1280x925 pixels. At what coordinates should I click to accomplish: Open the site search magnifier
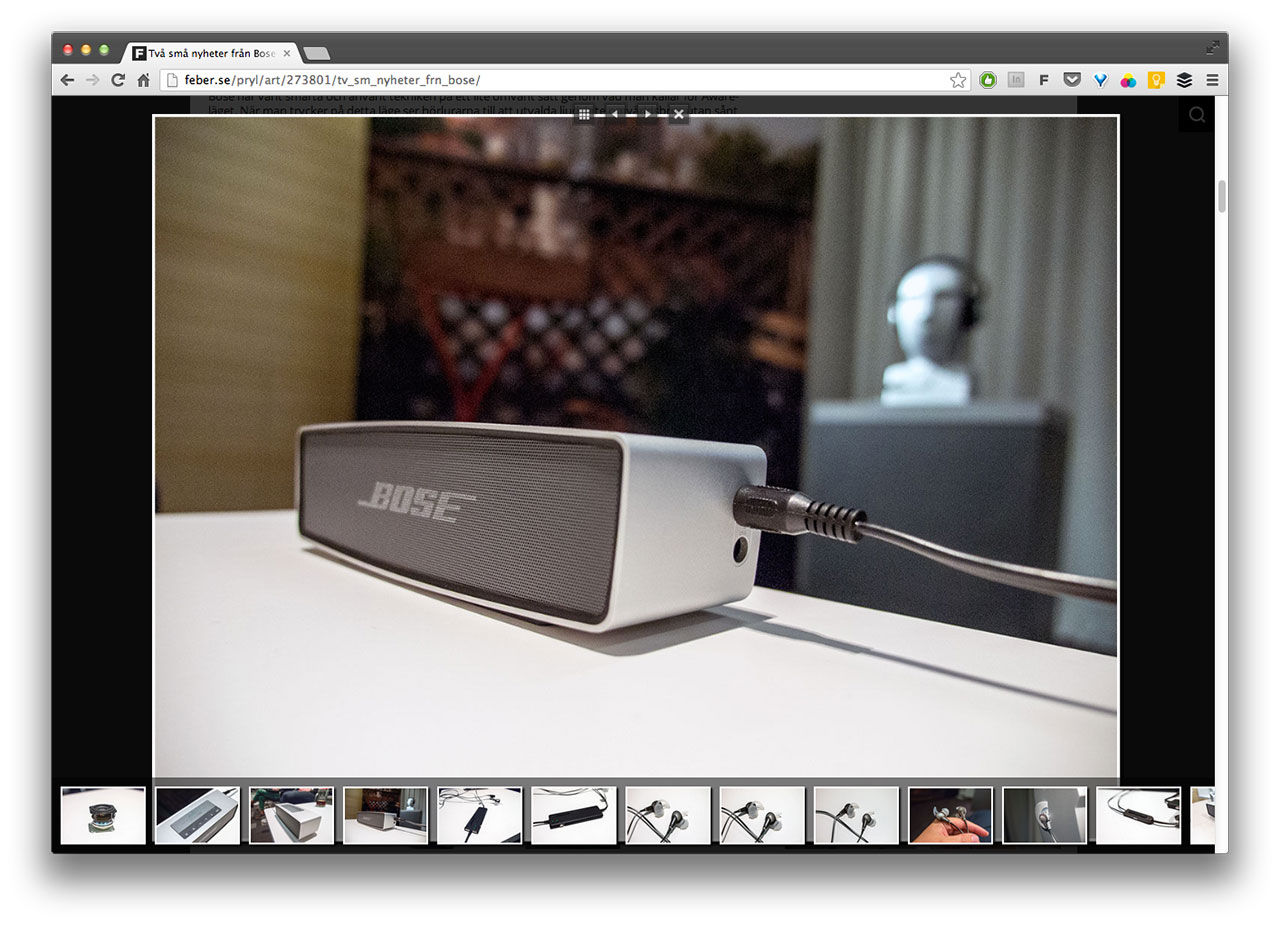(x=1196, y=115)
